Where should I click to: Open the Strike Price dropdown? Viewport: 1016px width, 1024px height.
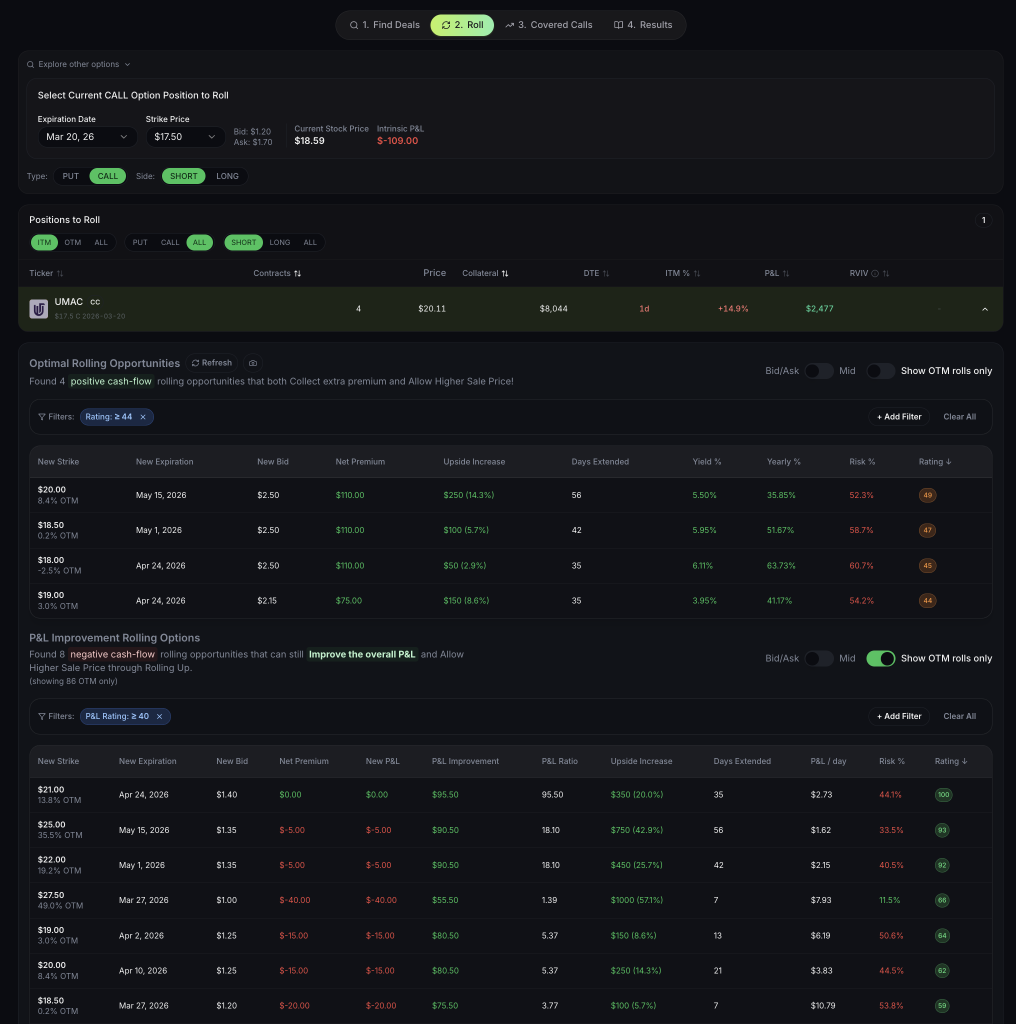pos(185,137)
